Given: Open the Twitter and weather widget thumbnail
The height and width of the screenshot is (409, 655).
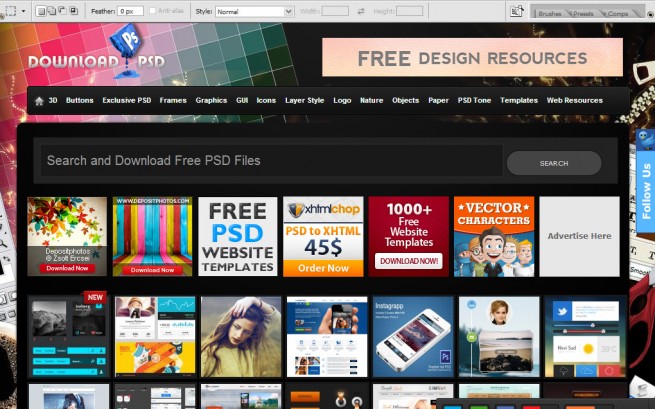Looking at the screenshot, I should pos(585,337).
